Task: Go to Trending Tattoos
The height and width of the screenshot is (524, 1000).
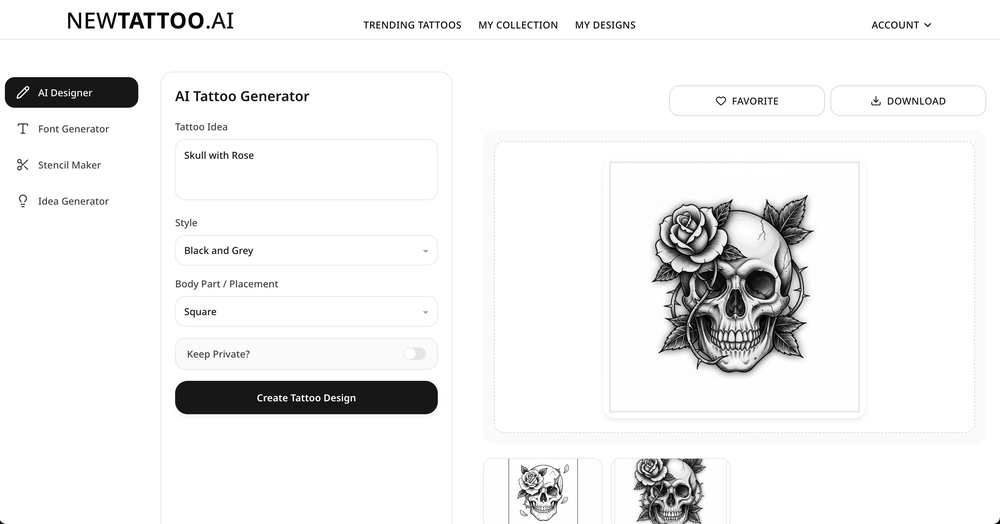Action: [412, 25]
